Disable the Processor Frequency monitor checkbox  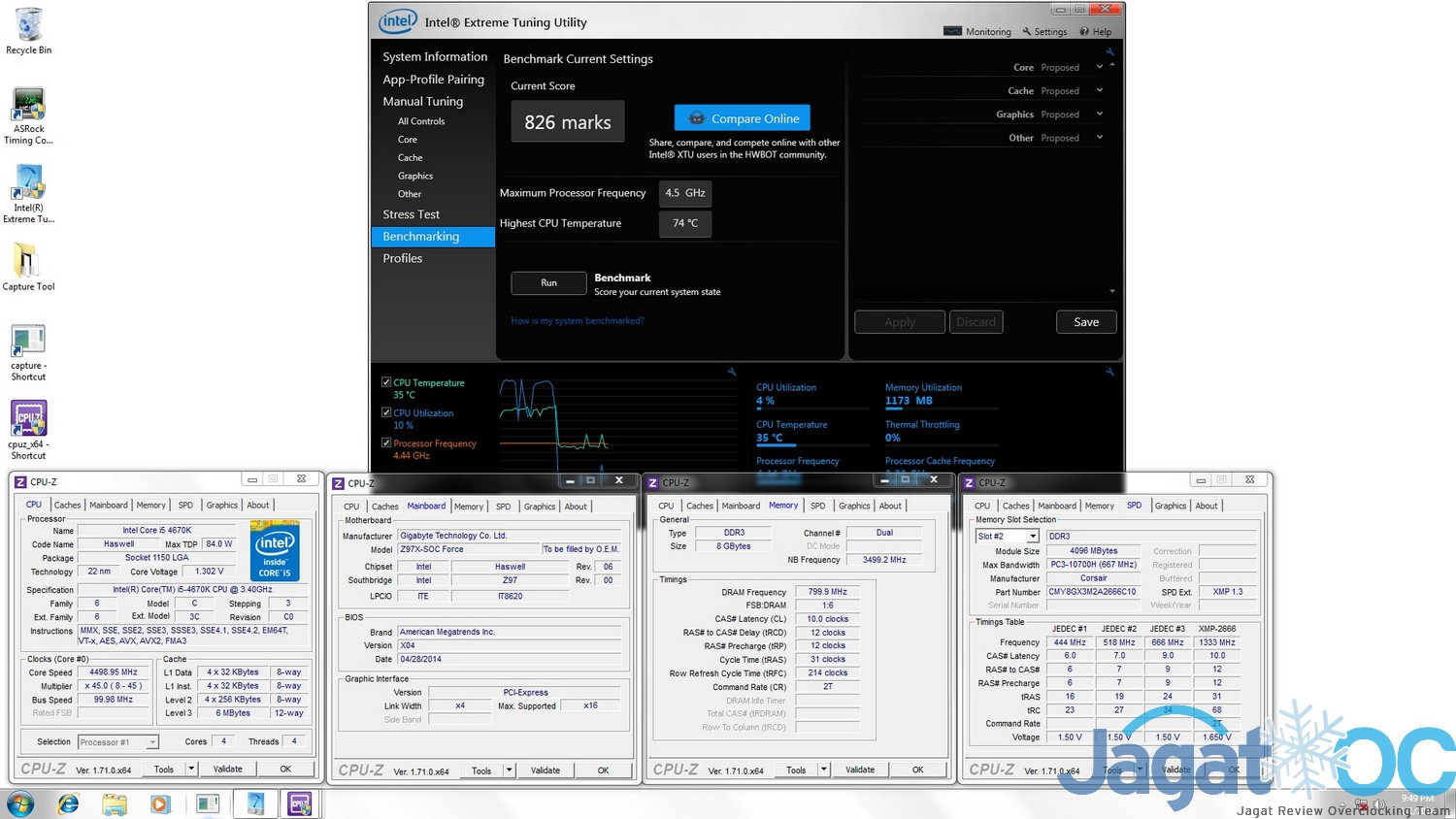click(386, 442)
